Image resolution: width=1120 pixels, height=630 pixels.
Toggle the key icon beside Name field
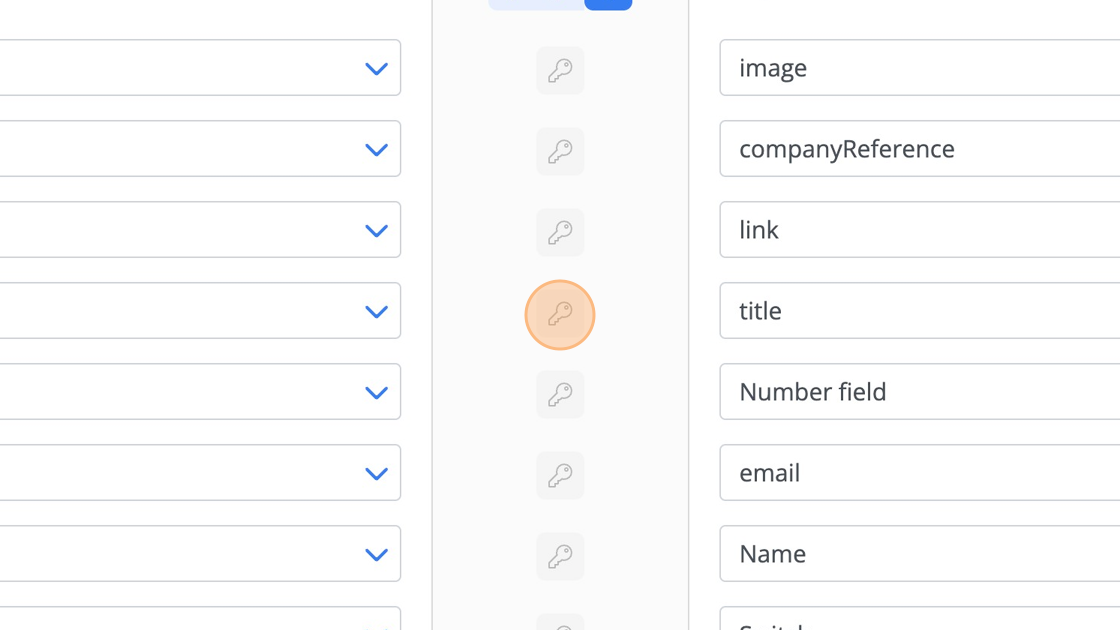[560, 556]
